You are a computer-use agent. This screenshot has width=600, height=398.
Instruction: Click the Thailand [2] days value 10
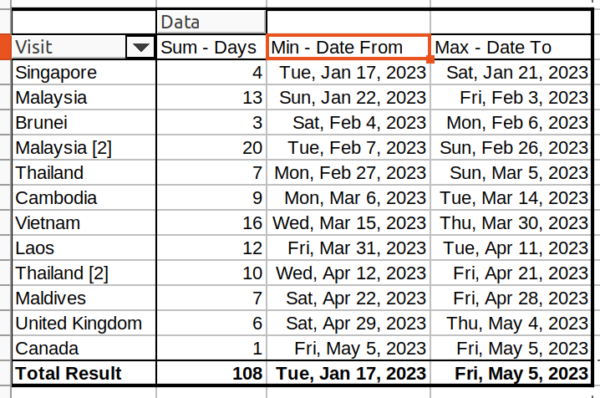(211, 273)
